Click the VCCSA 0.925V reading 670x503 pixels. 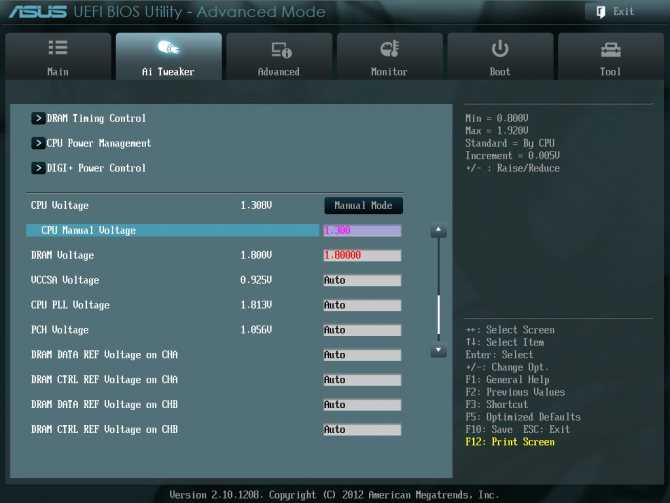(x=256, y=280)
